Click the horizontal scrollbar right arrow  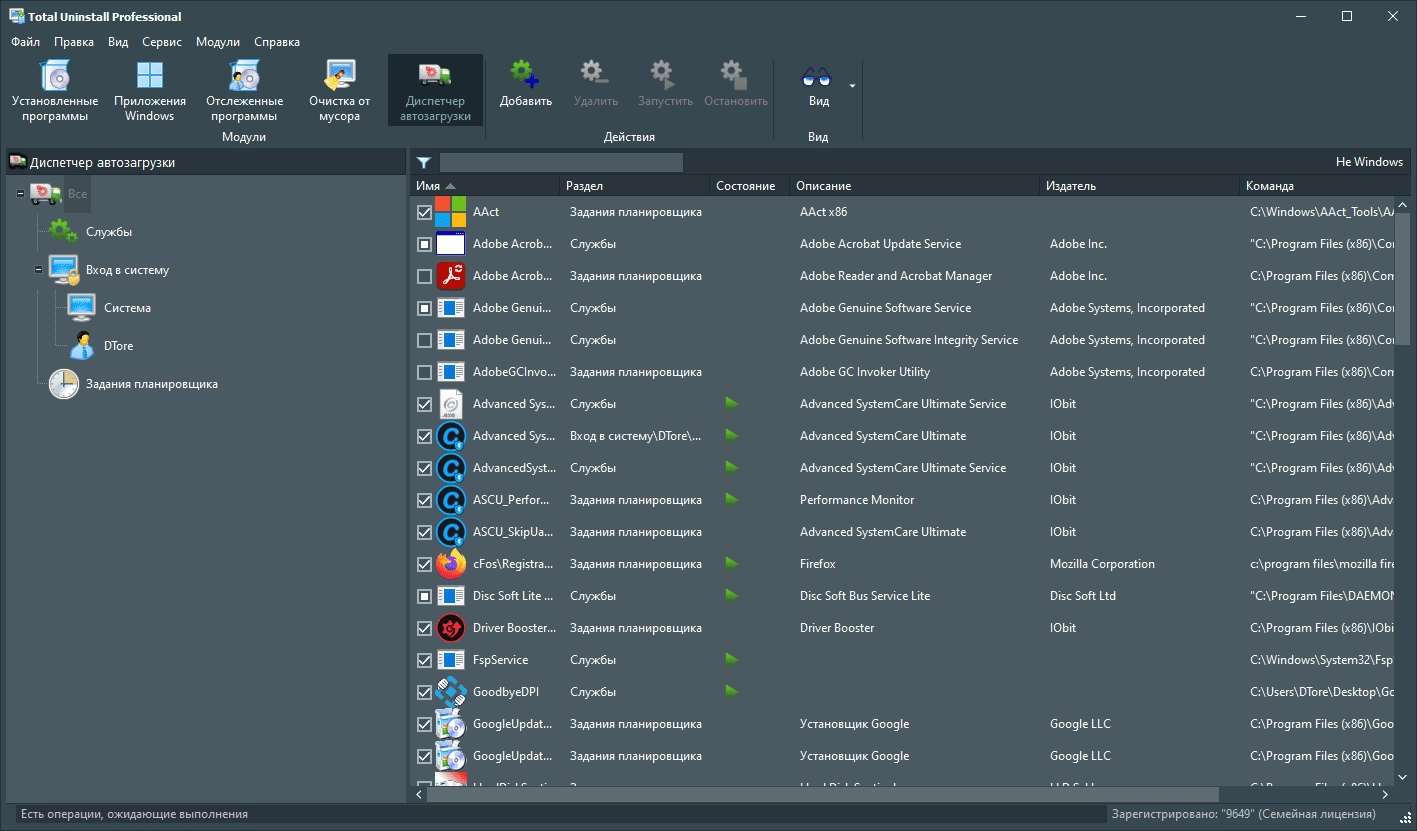click(x=1386, y=794)
